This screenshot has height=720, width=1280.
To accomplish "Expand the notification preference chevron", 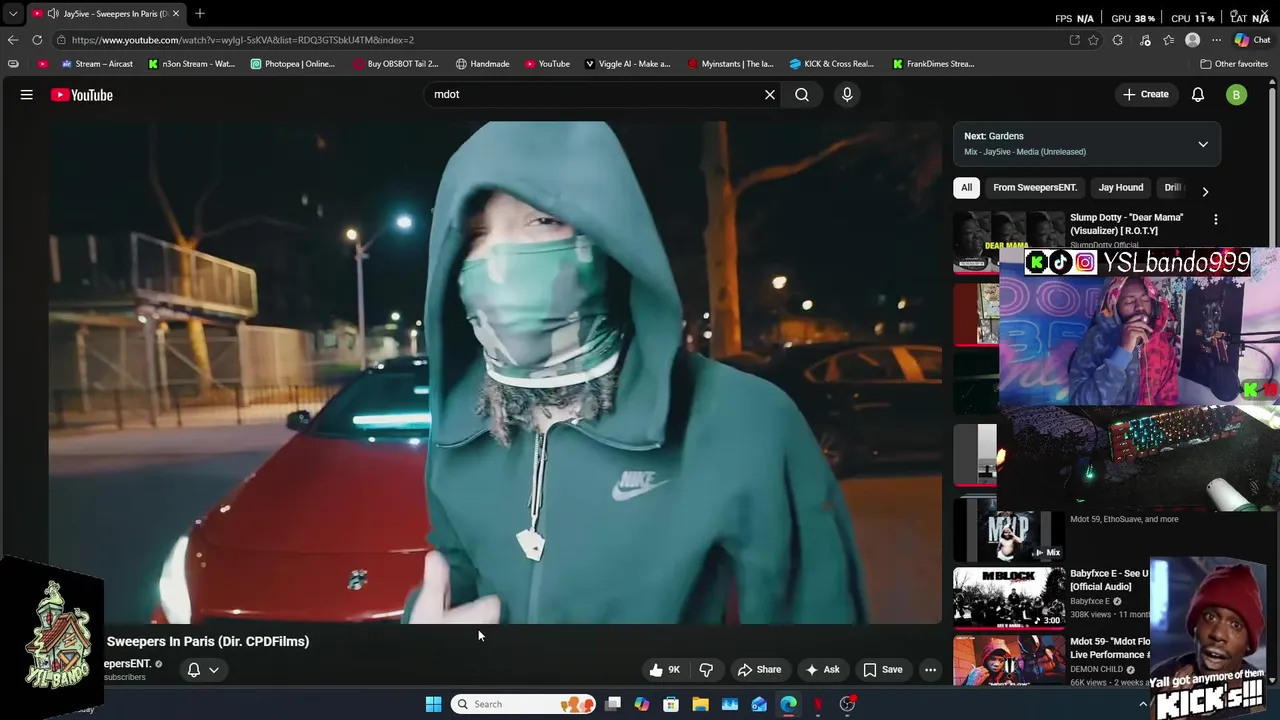I will tap(213, 670).
